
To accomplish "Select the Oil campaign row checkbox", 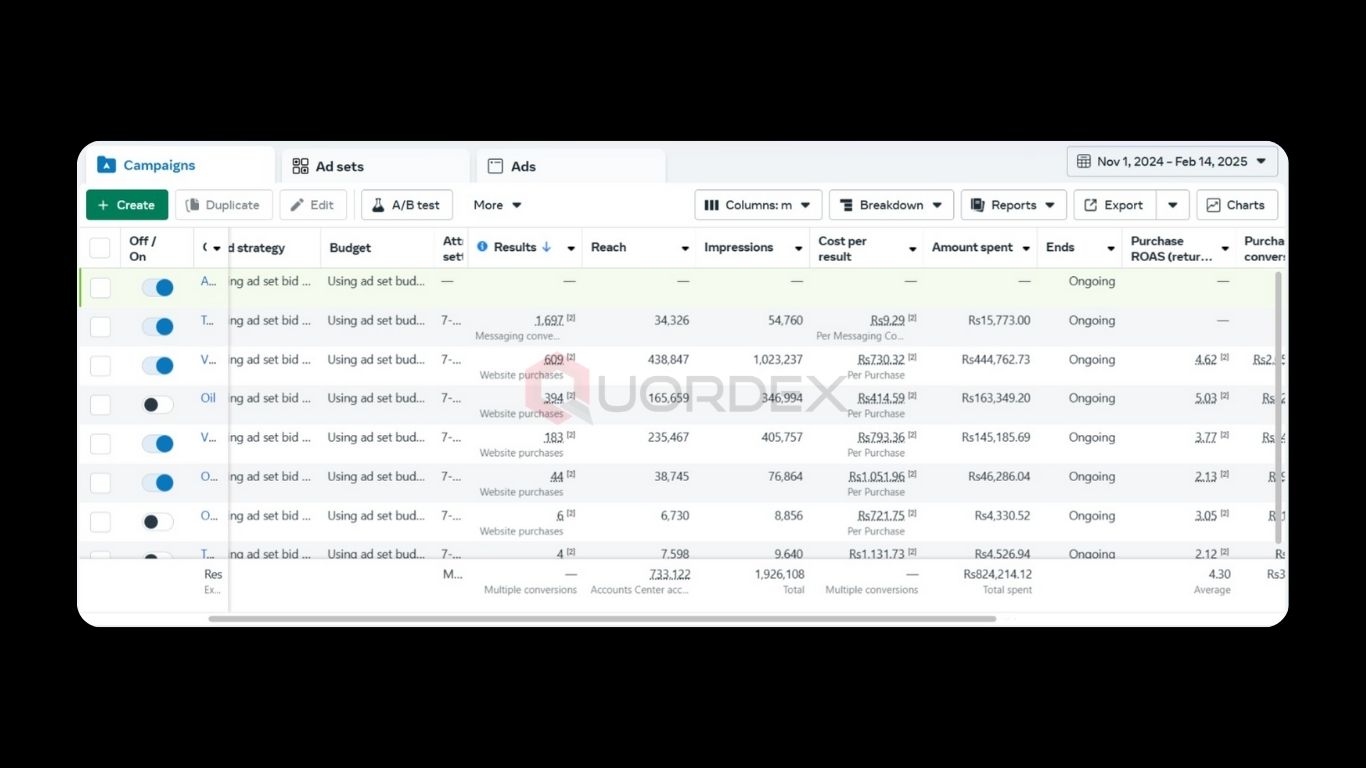I will pos(100,405).
